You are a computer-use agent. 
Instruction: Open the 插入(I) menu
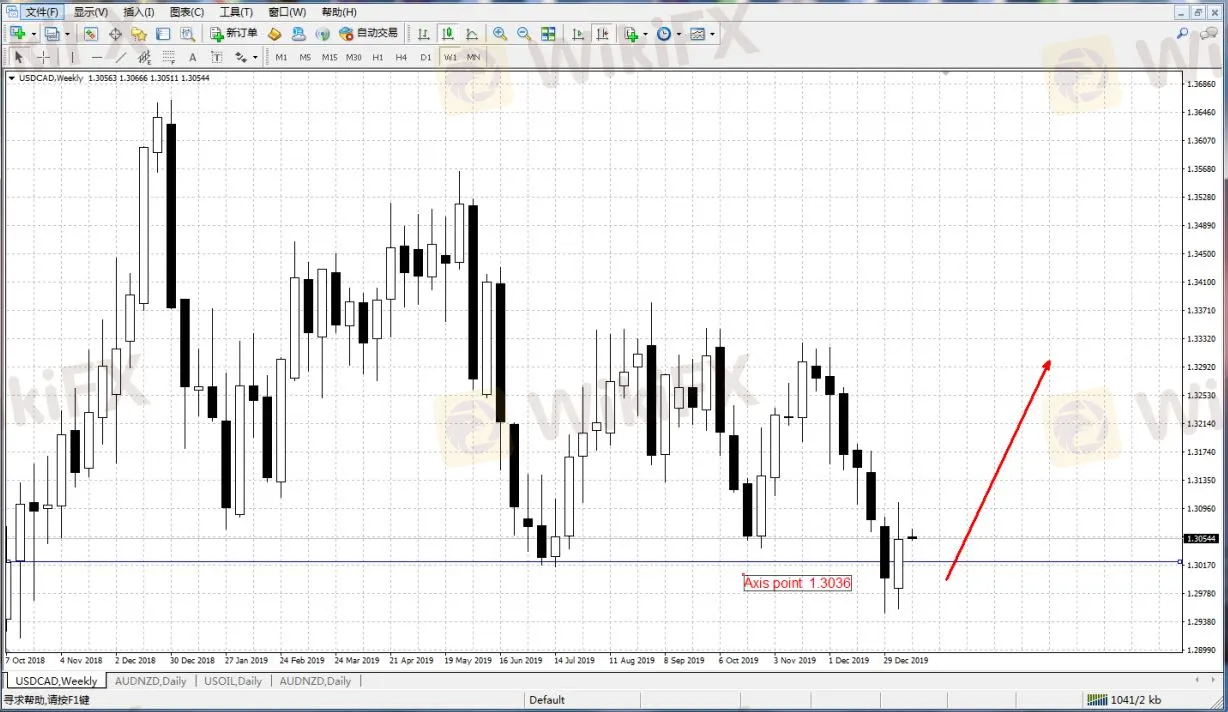[139, 12]
